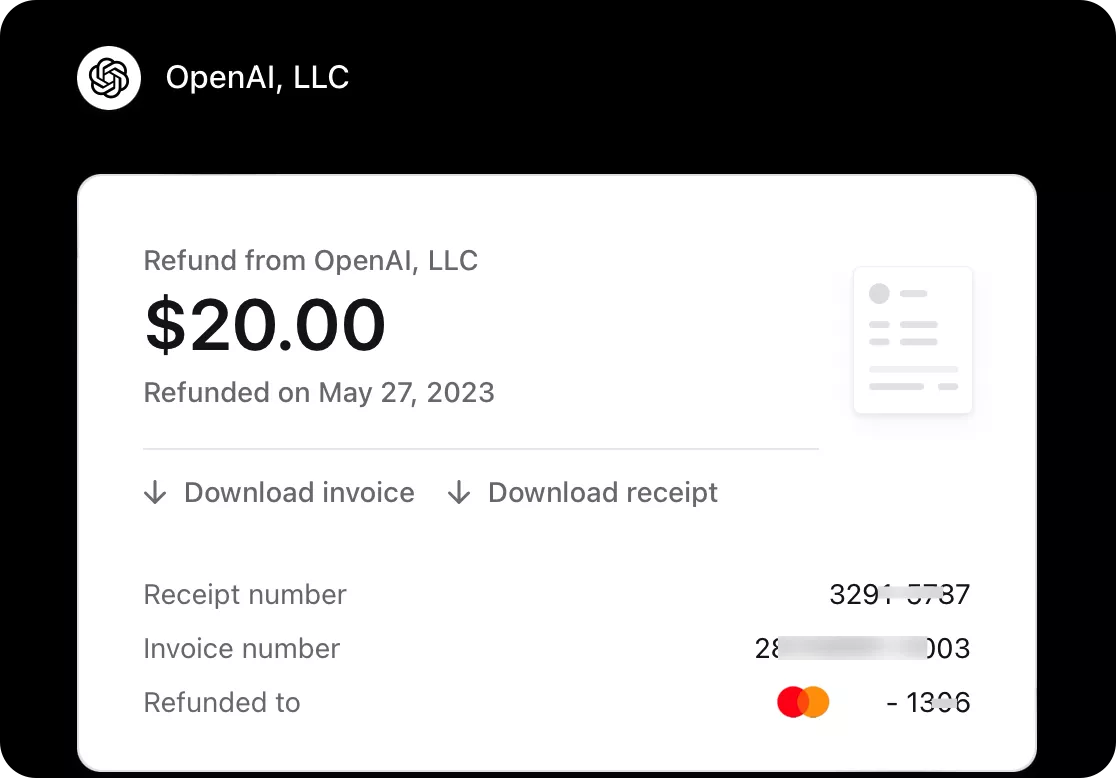Select the receipt number value
The height and width of the screenshot is (778, 1116).
point(899,594)
